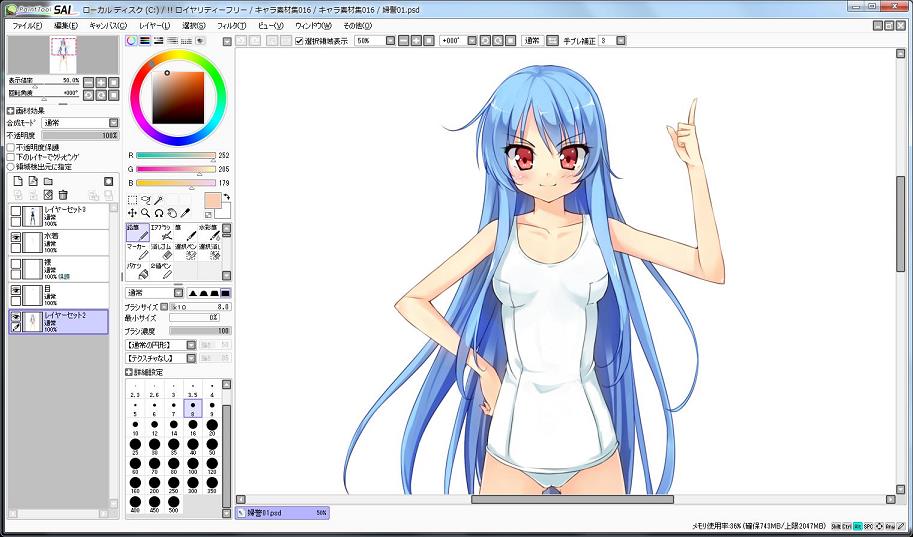The image size is (913, 537).
Task: Pick the Eraser (消しゴム) tool
Action: tap(162, 251)
